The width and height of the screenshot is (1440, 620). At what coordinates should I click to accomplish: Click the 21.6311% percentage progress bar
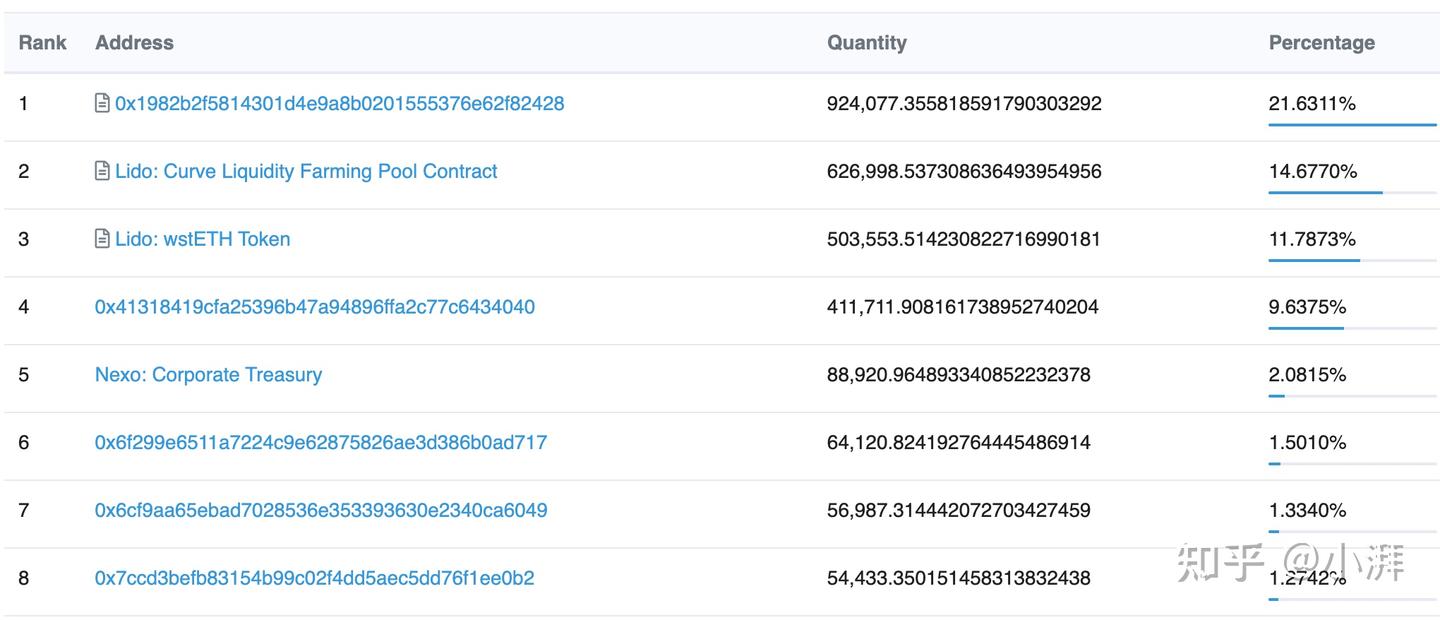1351,125
